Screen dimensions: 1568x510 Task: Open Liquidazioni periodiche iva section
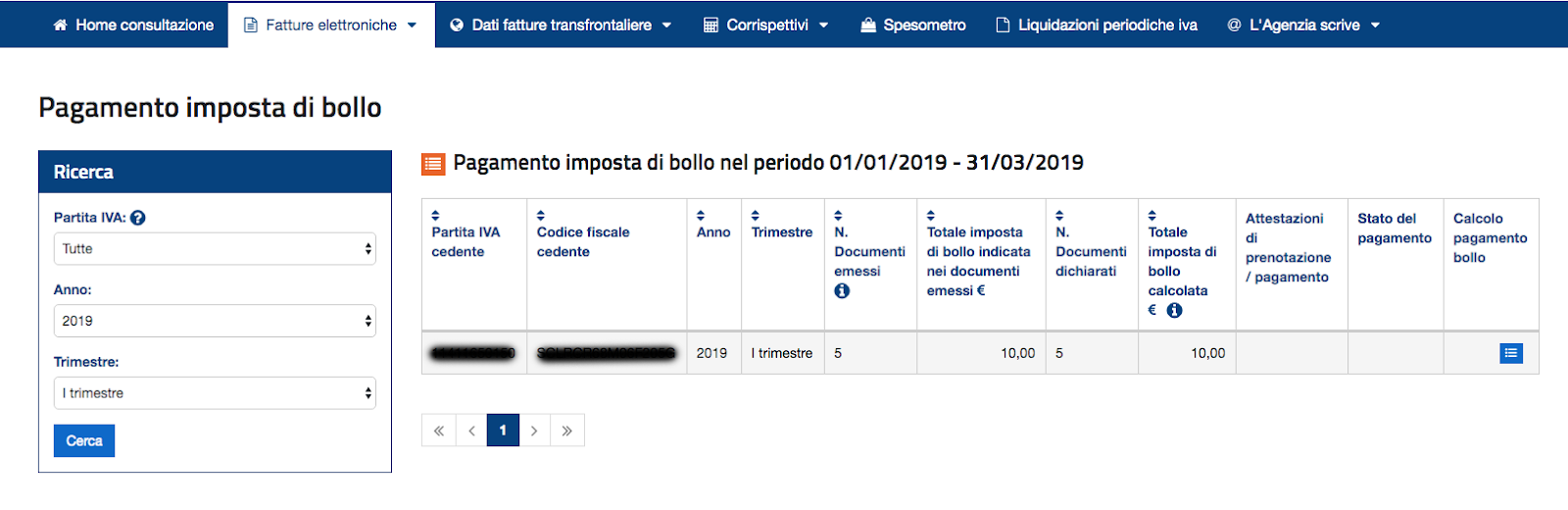(1097, 25)
